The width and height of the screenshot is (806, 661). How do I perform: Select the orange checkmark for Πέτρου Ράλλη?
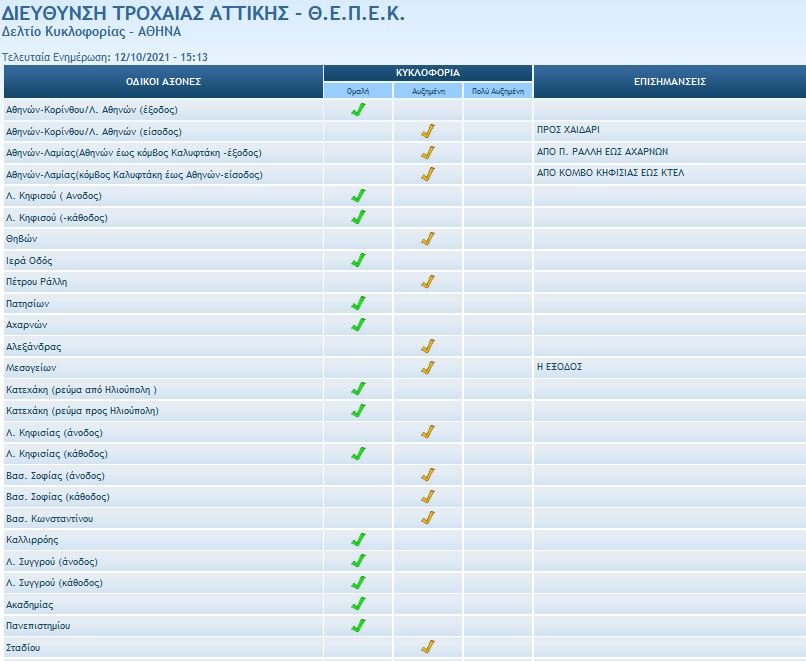428,282
